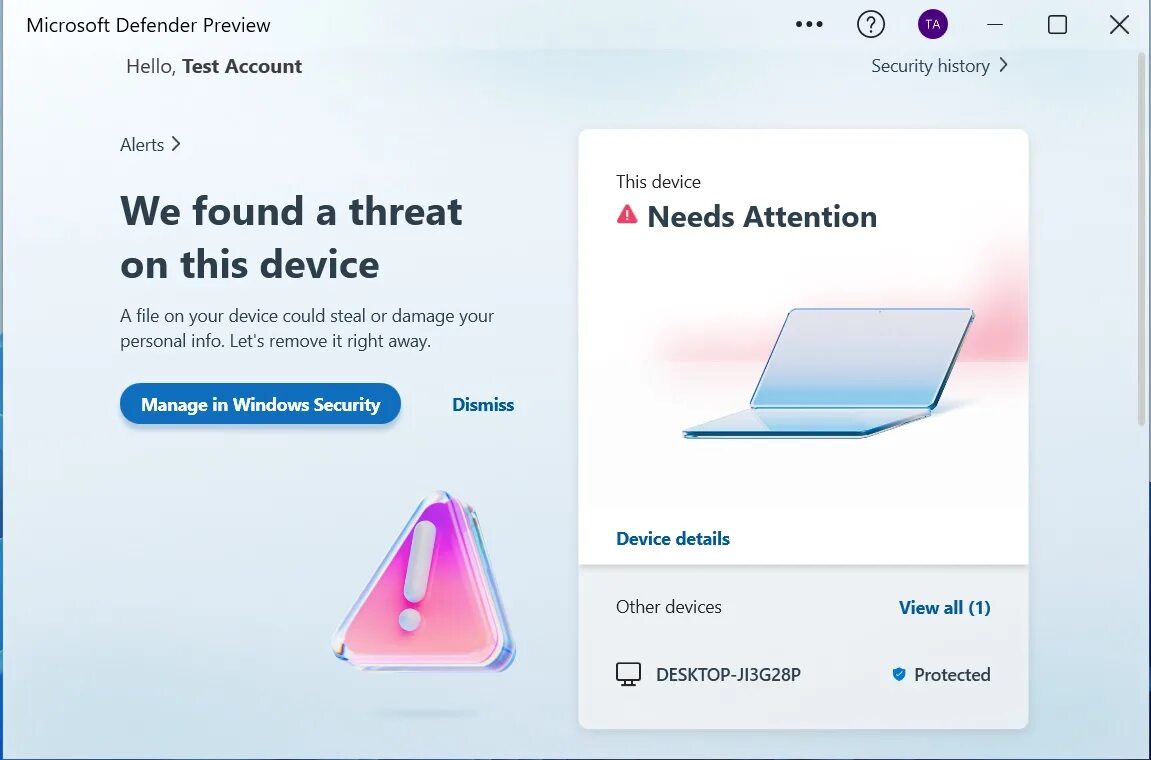Image resolution: width=1151 pixels, height=760 pixels.
Task: Click the This device label
Action: pos(658,181)
